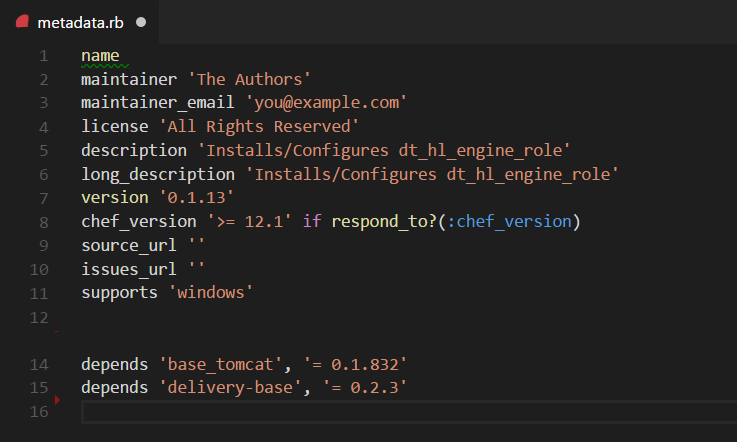Click 'All Rights Reserved' license string
Screen dimensions: 737x442
point(259,126)
